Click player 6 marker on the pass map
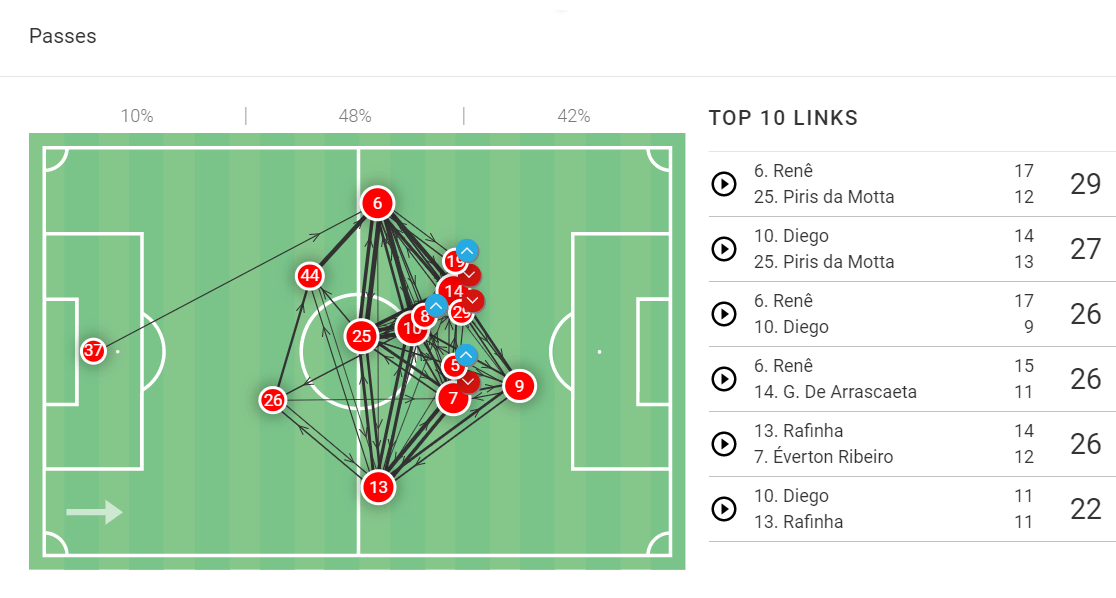The image size is (1116, 598). click(x=377, y=204)
